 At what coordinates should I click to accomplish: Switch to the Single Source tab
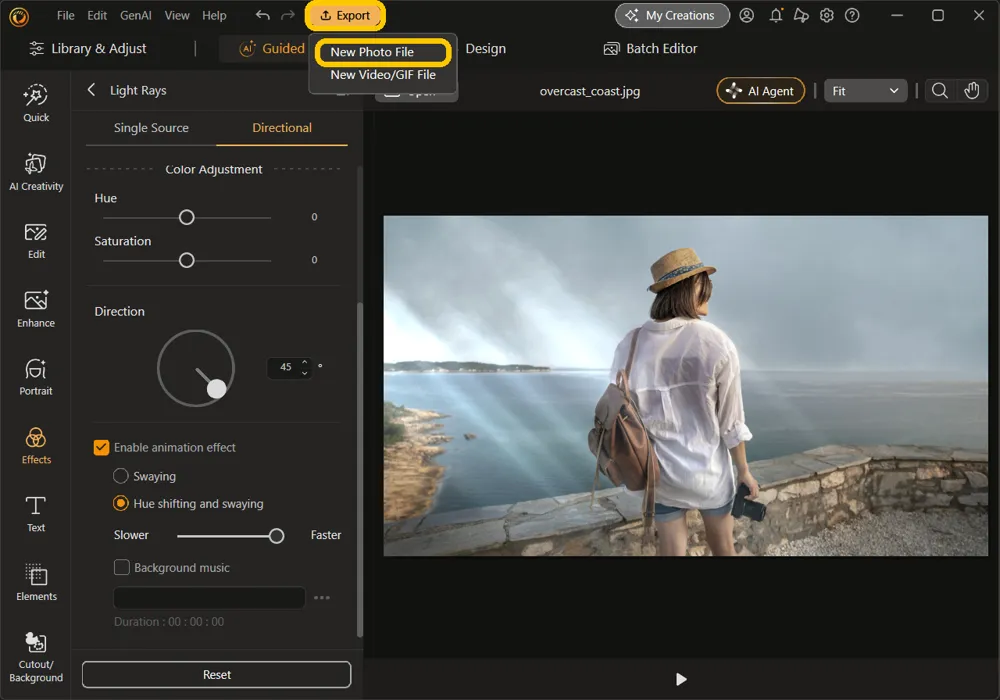point(151,128)
